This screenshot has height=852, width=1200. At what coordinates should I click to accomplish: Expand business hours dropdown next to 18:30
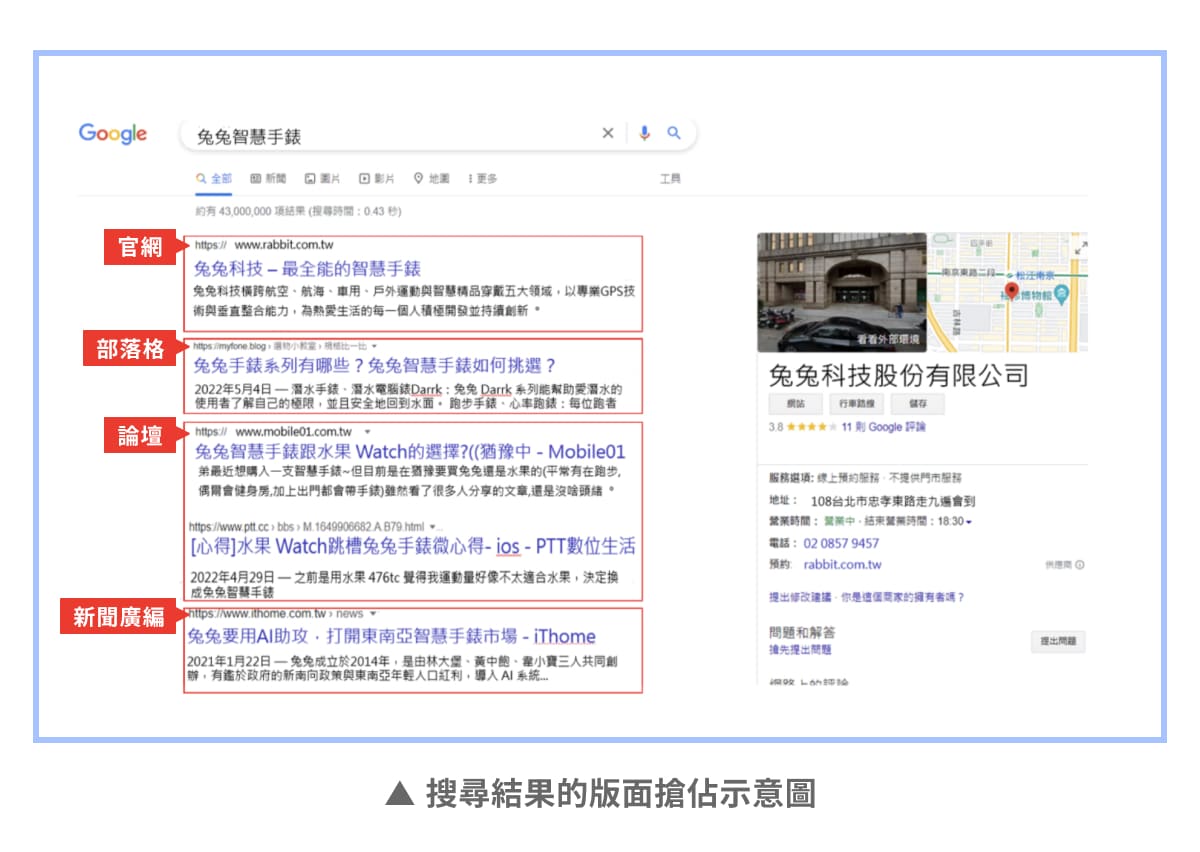(969, 522)
